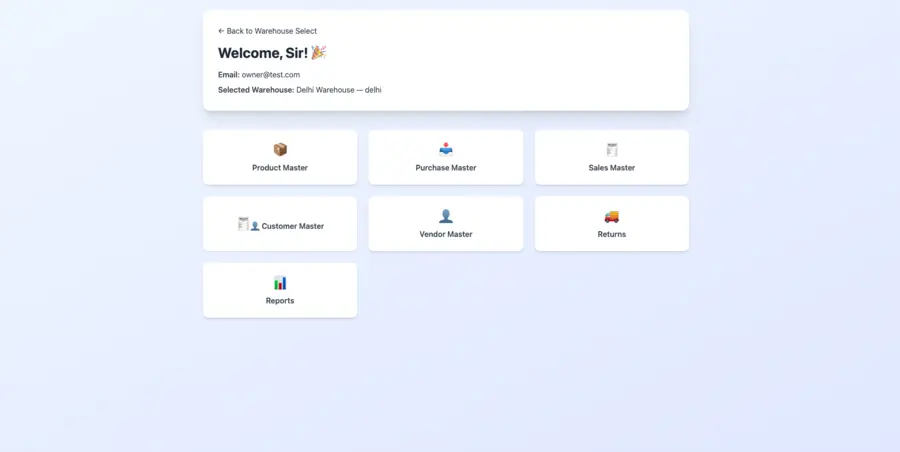The image size is (900, 452).
Task: Open the Product Master text label
Action: click(x=280, y=168)
